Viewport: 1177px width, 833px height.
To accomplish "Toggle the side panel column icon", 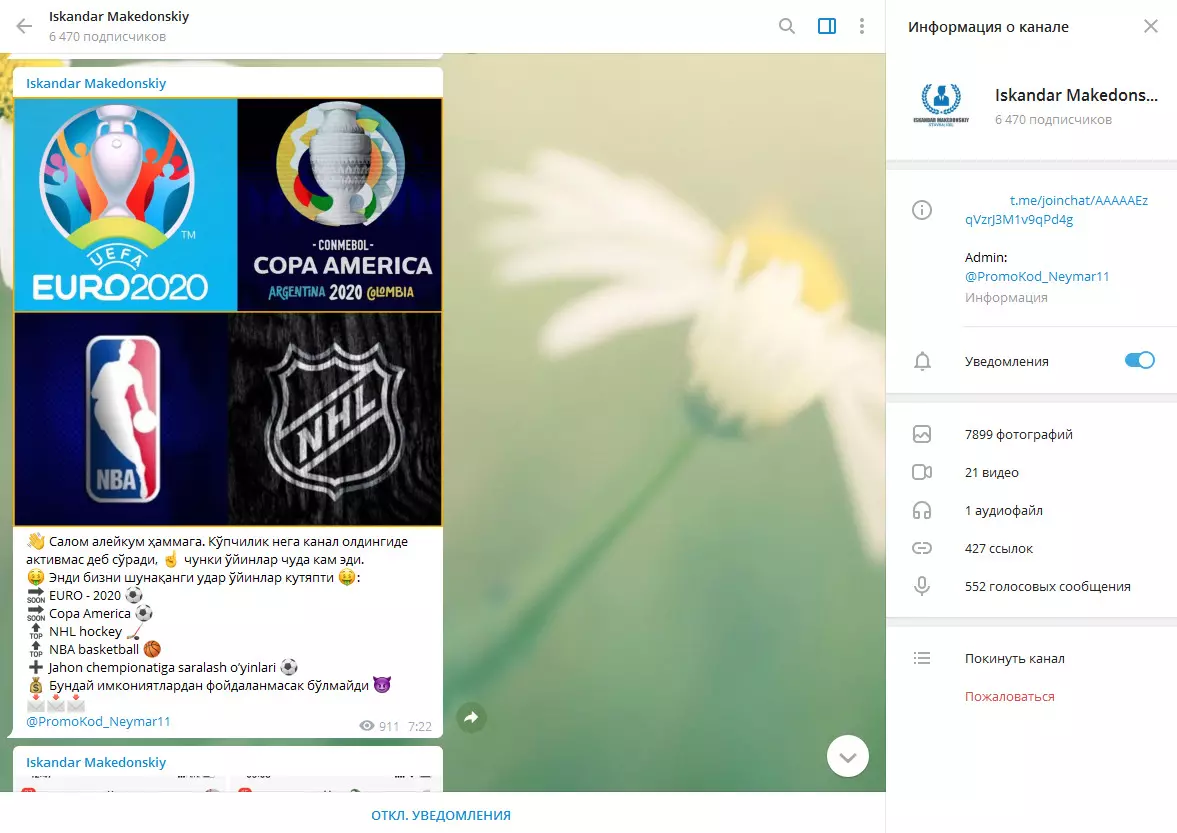I will click(x=826, y=26).
